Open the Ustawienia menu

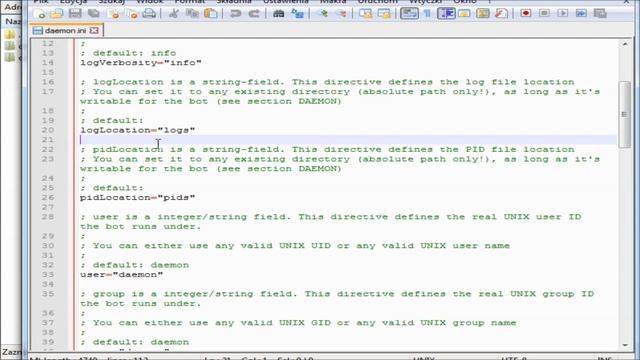(x=286, y=2)
